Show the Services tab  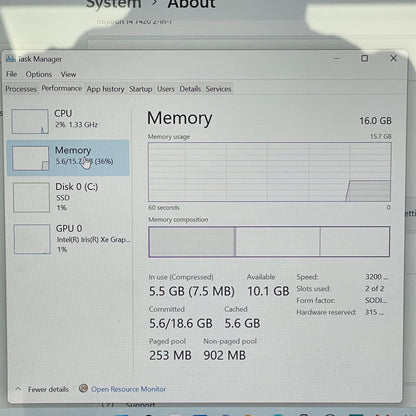tap(218, 89)
